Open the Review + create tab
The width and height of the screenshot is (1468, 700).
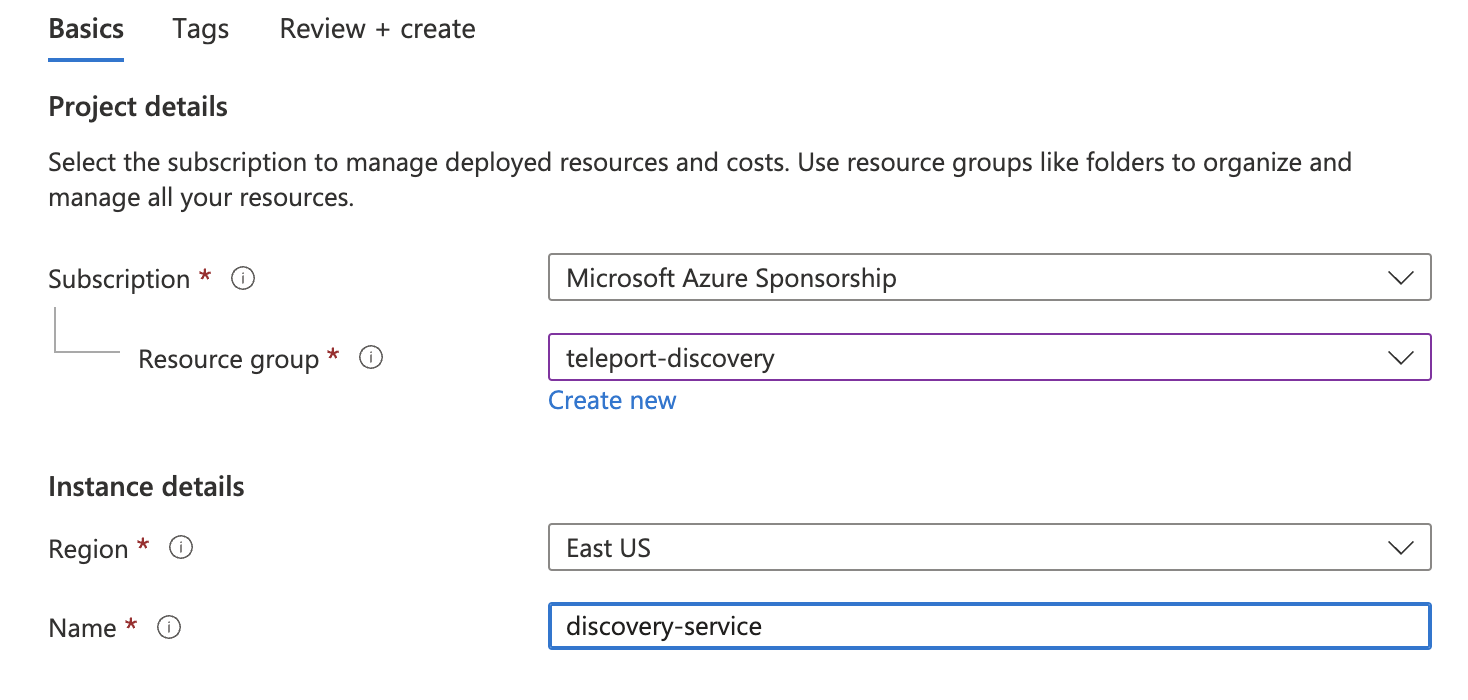point(377,30)
